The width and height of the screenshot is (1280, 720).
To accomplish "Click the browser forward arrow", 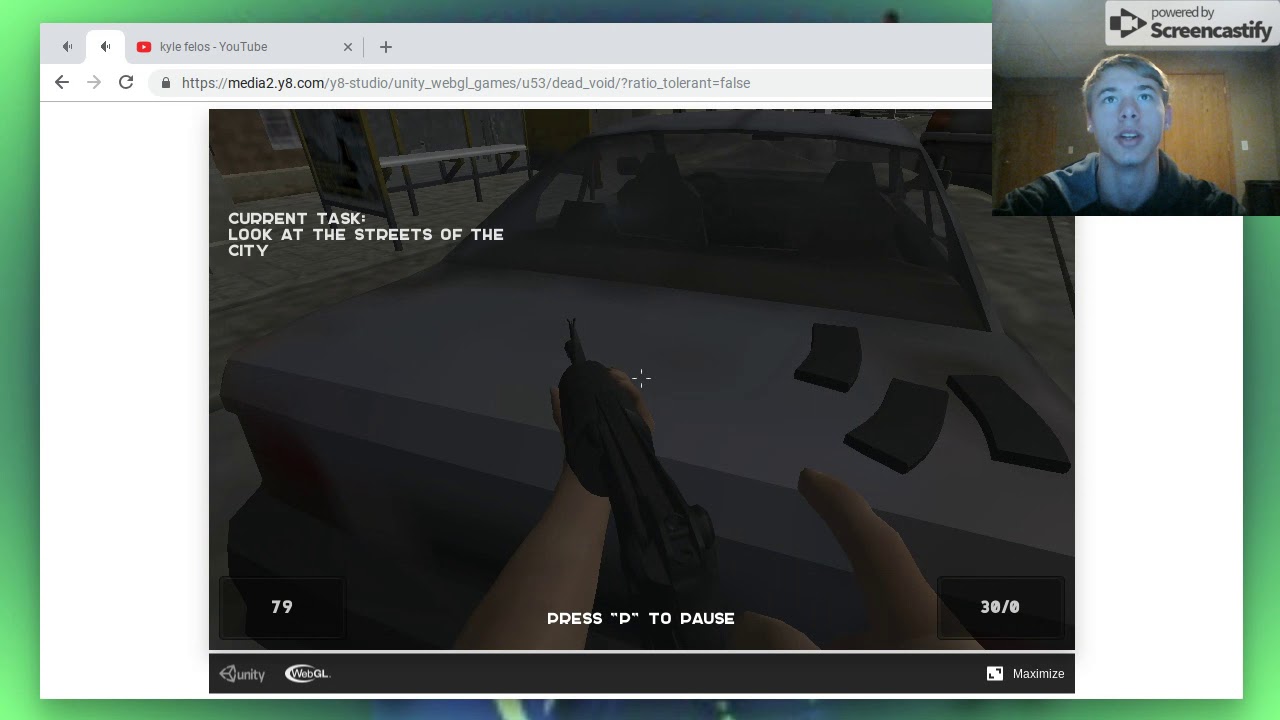I will [94, 83].
